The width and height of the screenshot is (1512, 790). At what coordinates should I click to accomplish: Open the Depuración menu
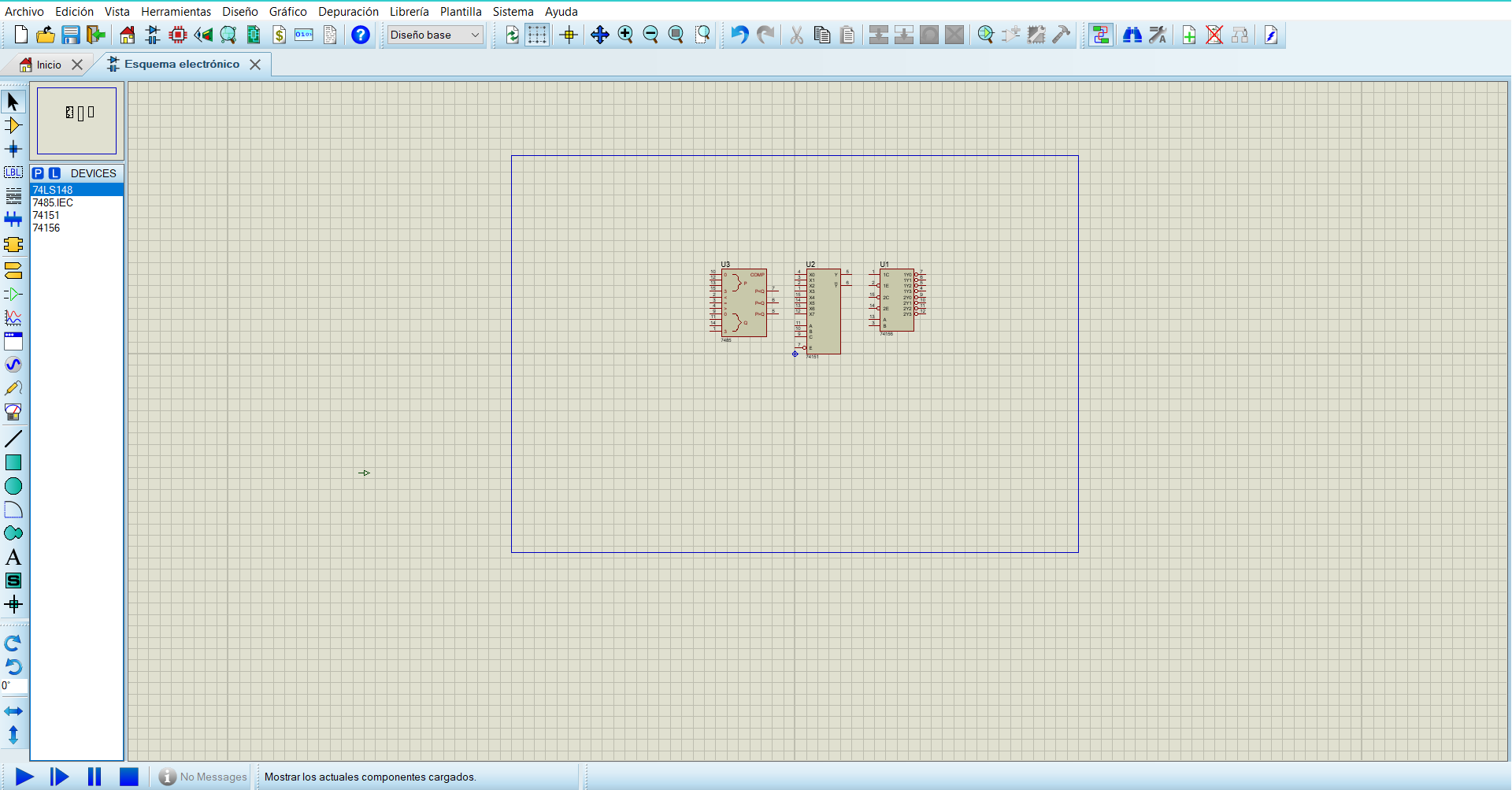point(348,11)
